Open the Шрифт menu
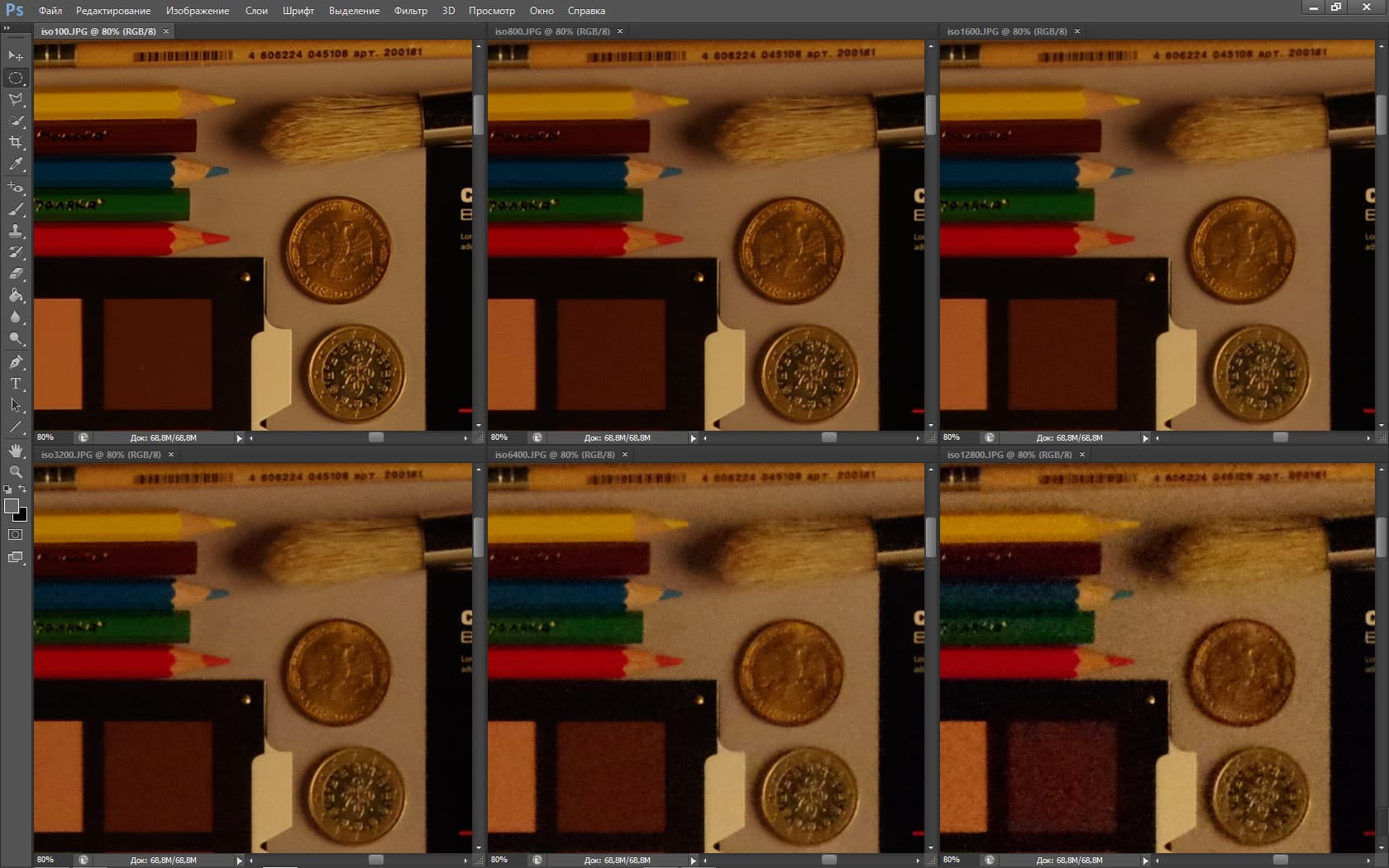The image size is (1389, 868). click(298, 11)
